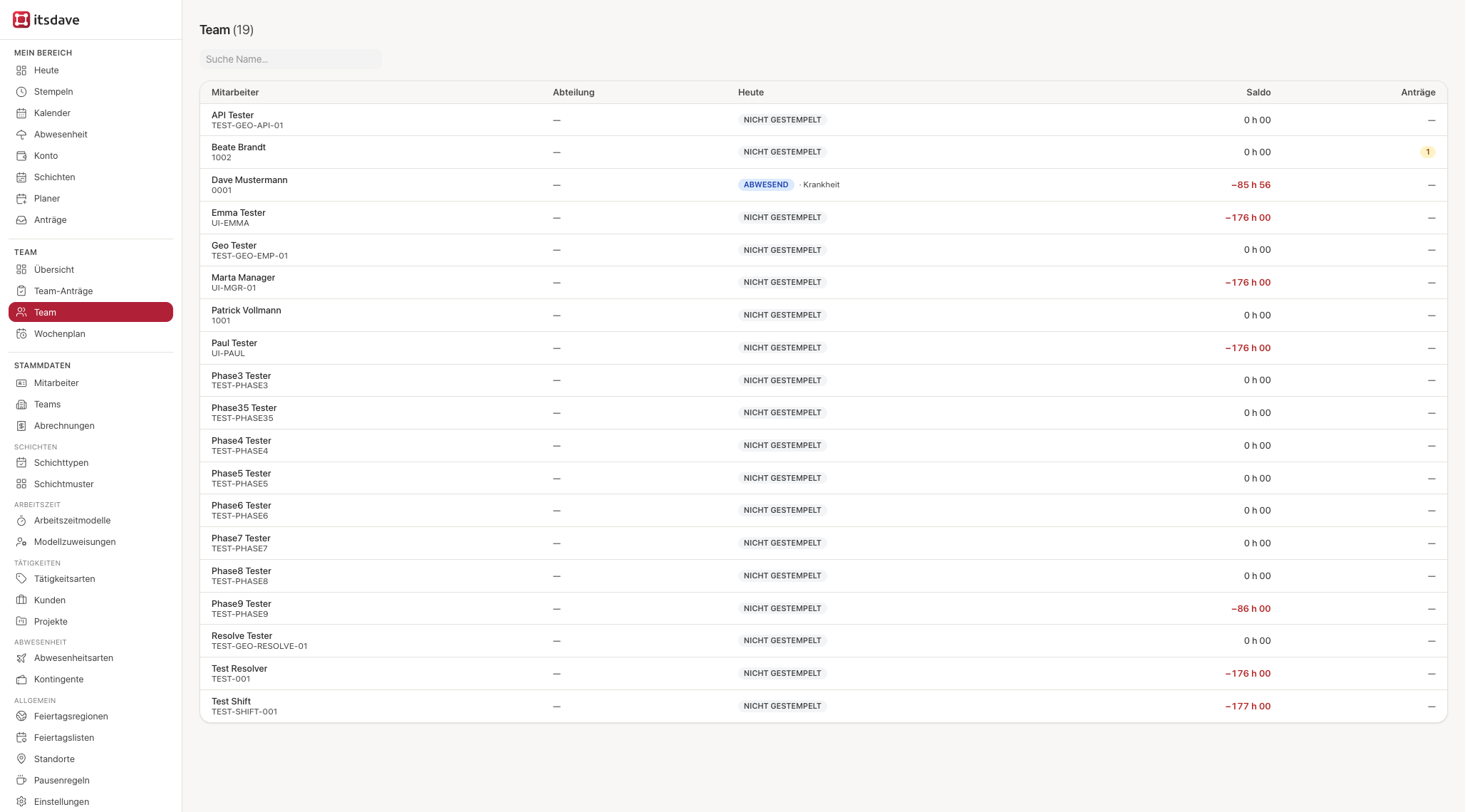Image resolution: width=1465 pixels, height=812 pixels.
Task: Click the Feiertagsregionen globe icon
Action: point(21,717)
